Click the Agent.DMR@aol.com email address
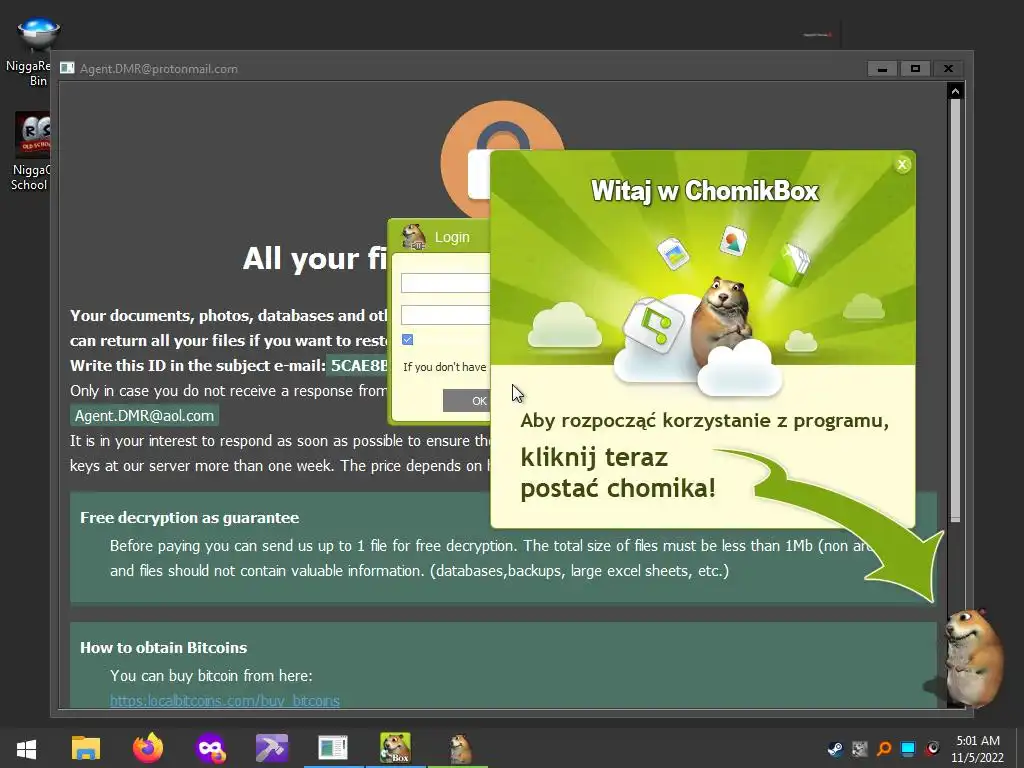1024x768 pixels. tap(144, 416)
